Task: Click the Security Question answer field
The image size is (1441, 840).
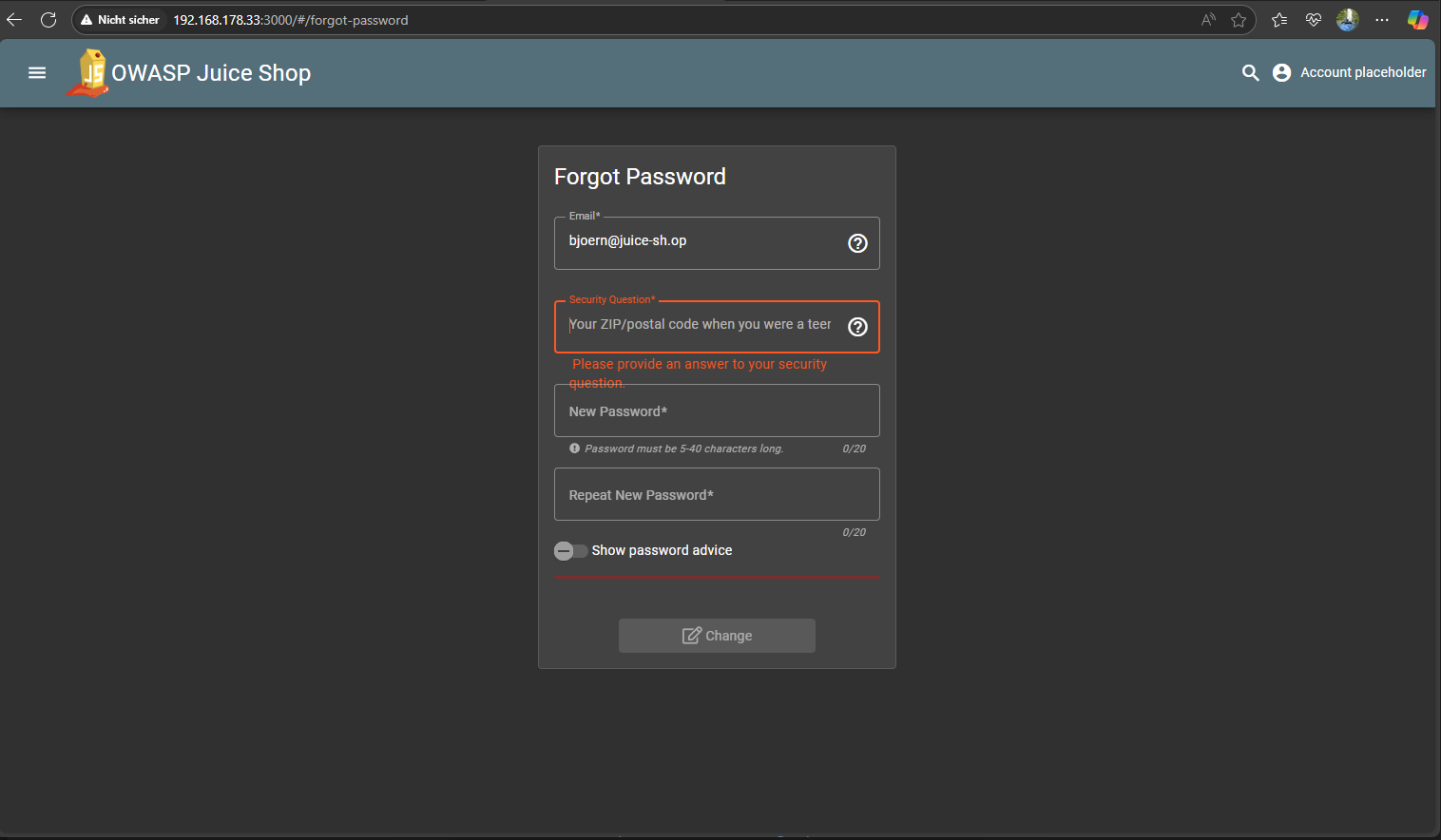Action: point(699,325)
